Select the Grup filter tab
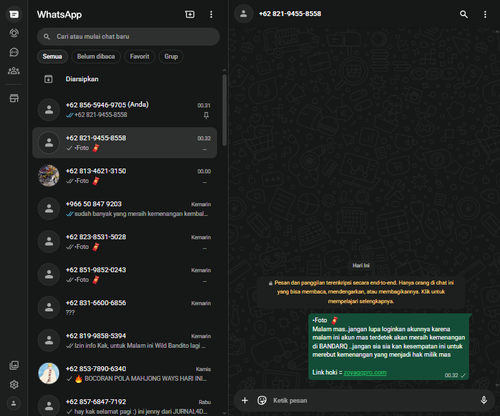500x416 pixels. [171, 56]
